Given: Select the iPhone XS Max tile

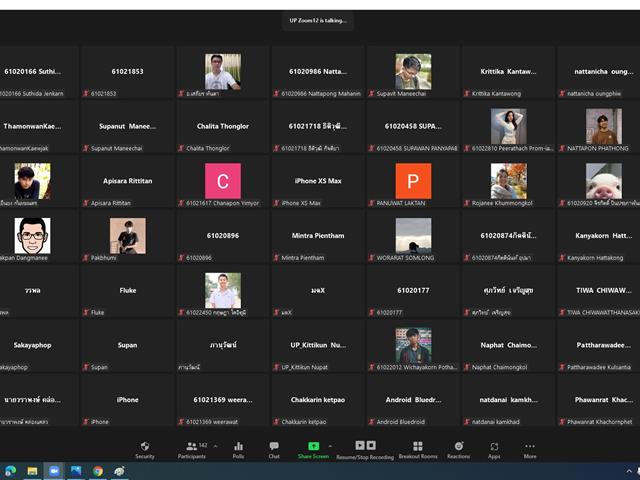Looking at the screenshot, I should [x=318, y=181].
